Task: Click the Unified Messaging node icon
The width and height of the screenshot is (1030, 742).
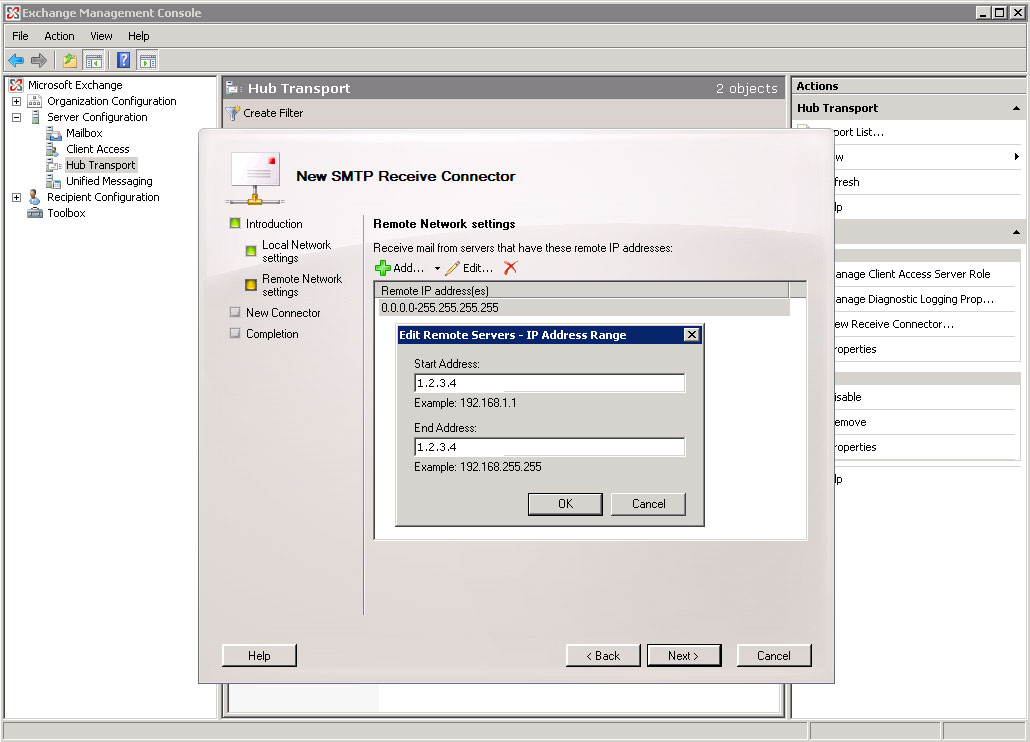Action: click(54, 181)
